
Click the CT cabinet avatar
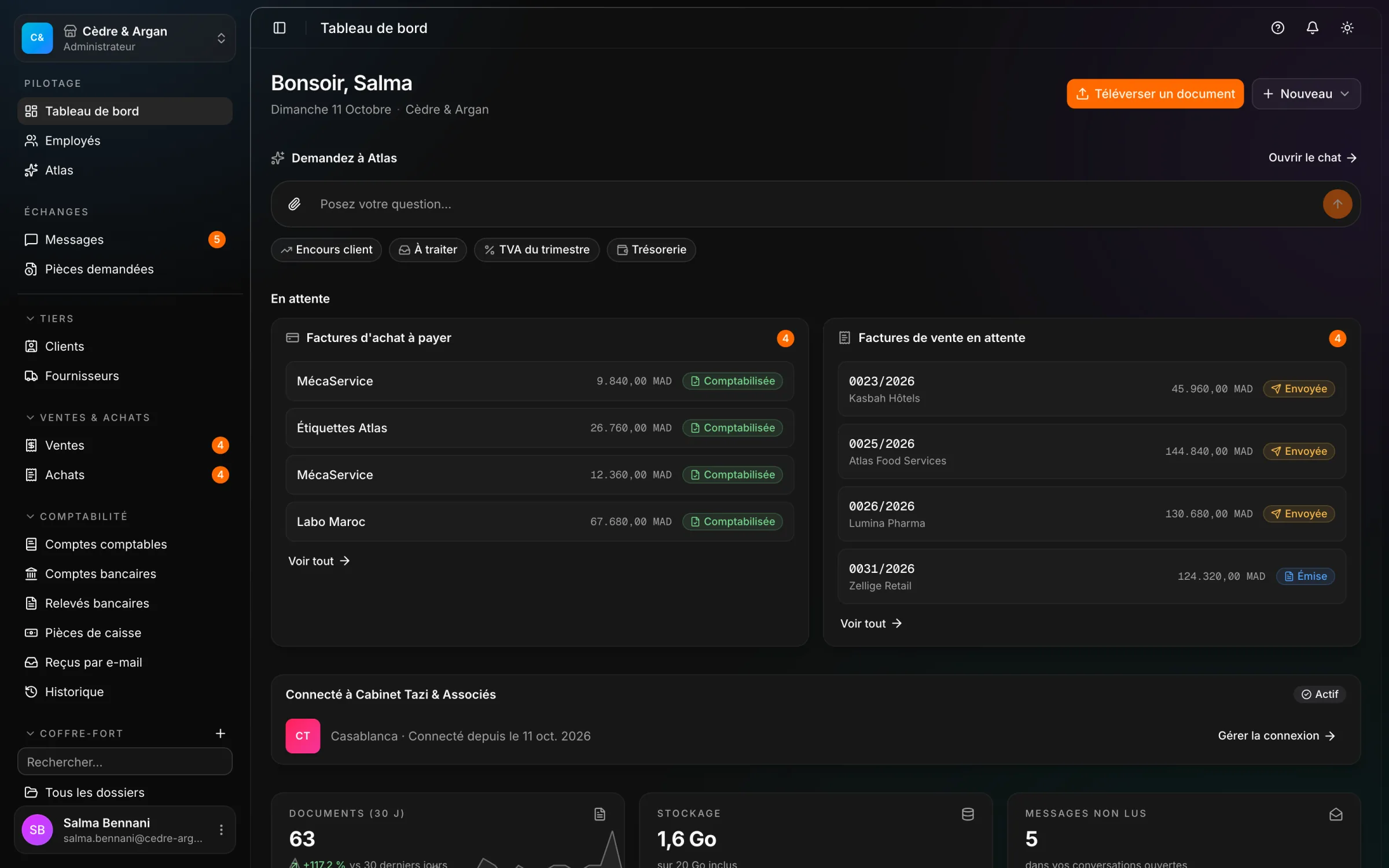click(303, 735)
